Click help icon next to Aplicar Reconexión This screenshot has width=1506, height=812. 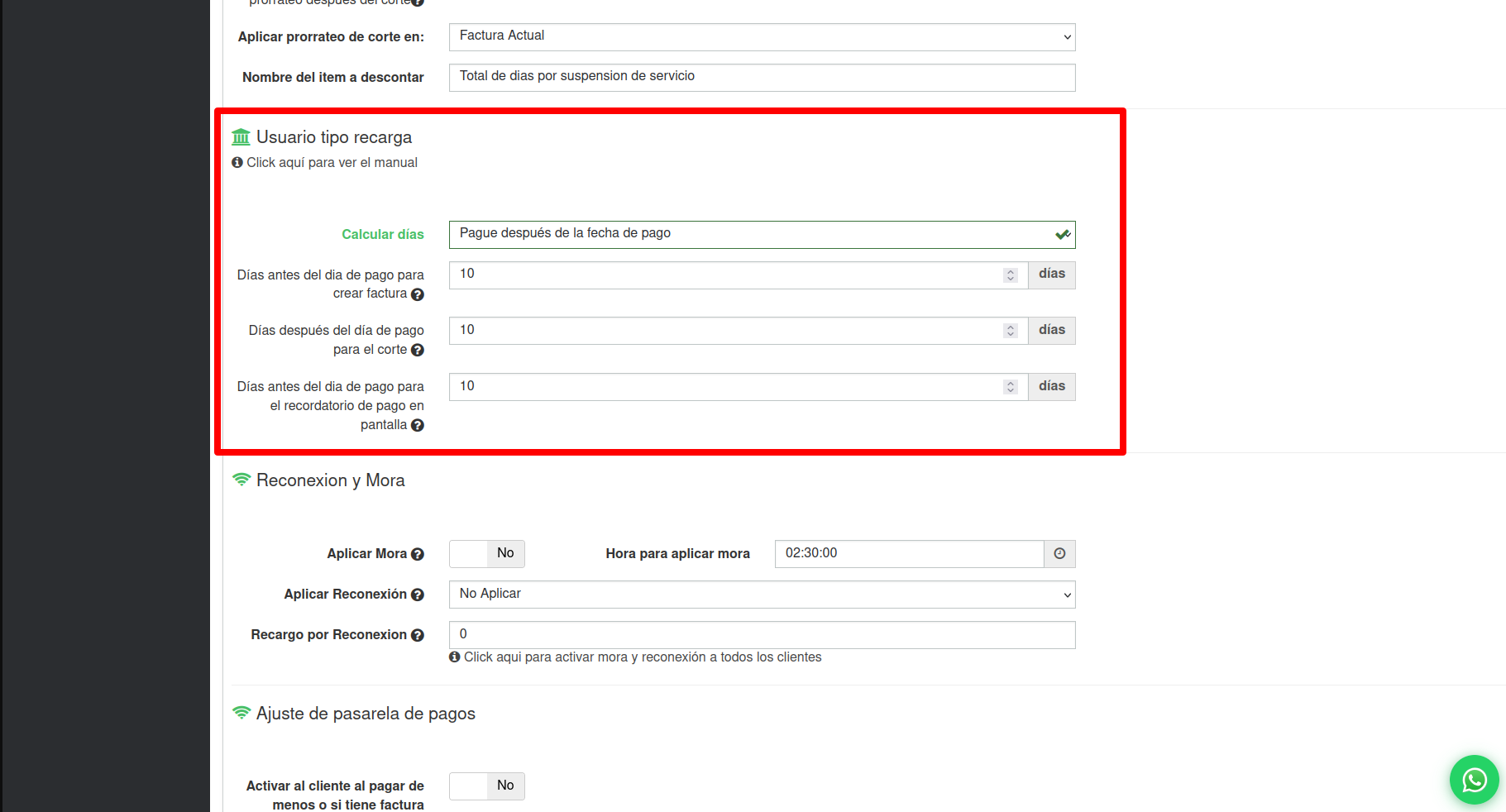(x=418, y=595)
